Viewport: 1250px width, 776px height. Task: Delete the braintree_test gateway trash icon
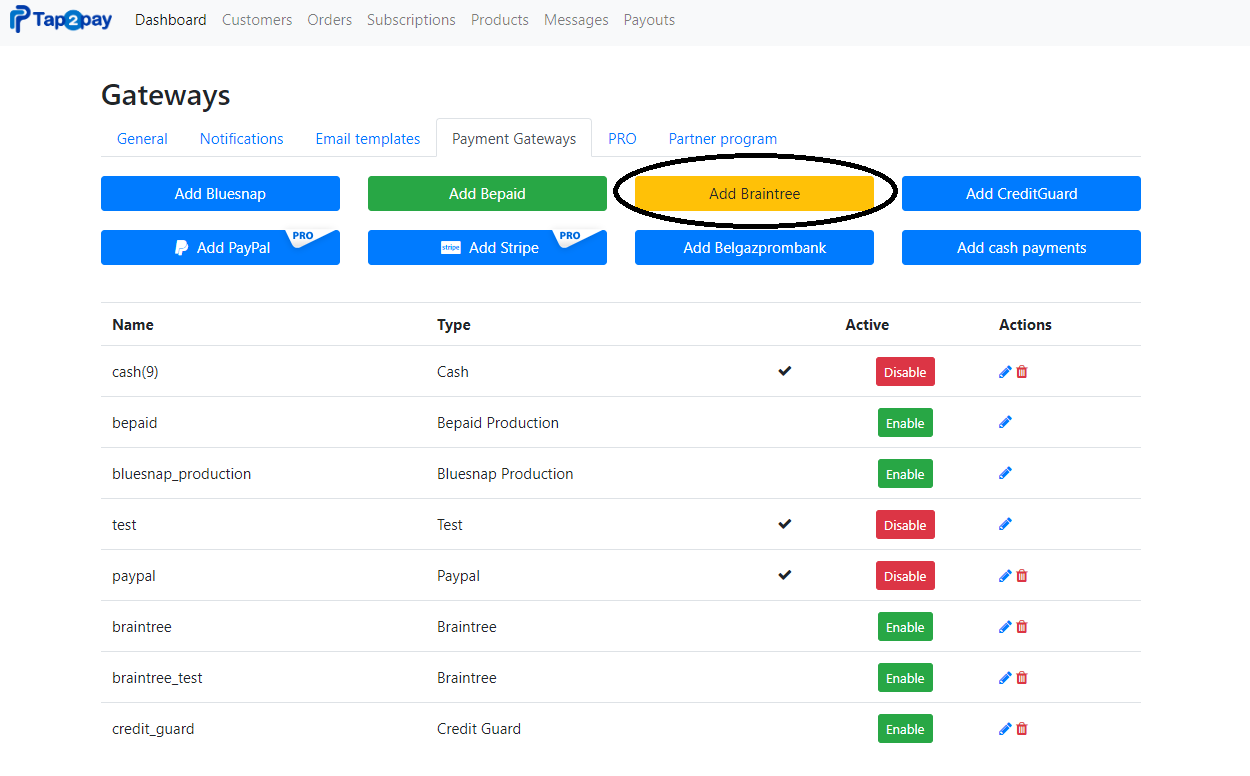pos(1022,678)
